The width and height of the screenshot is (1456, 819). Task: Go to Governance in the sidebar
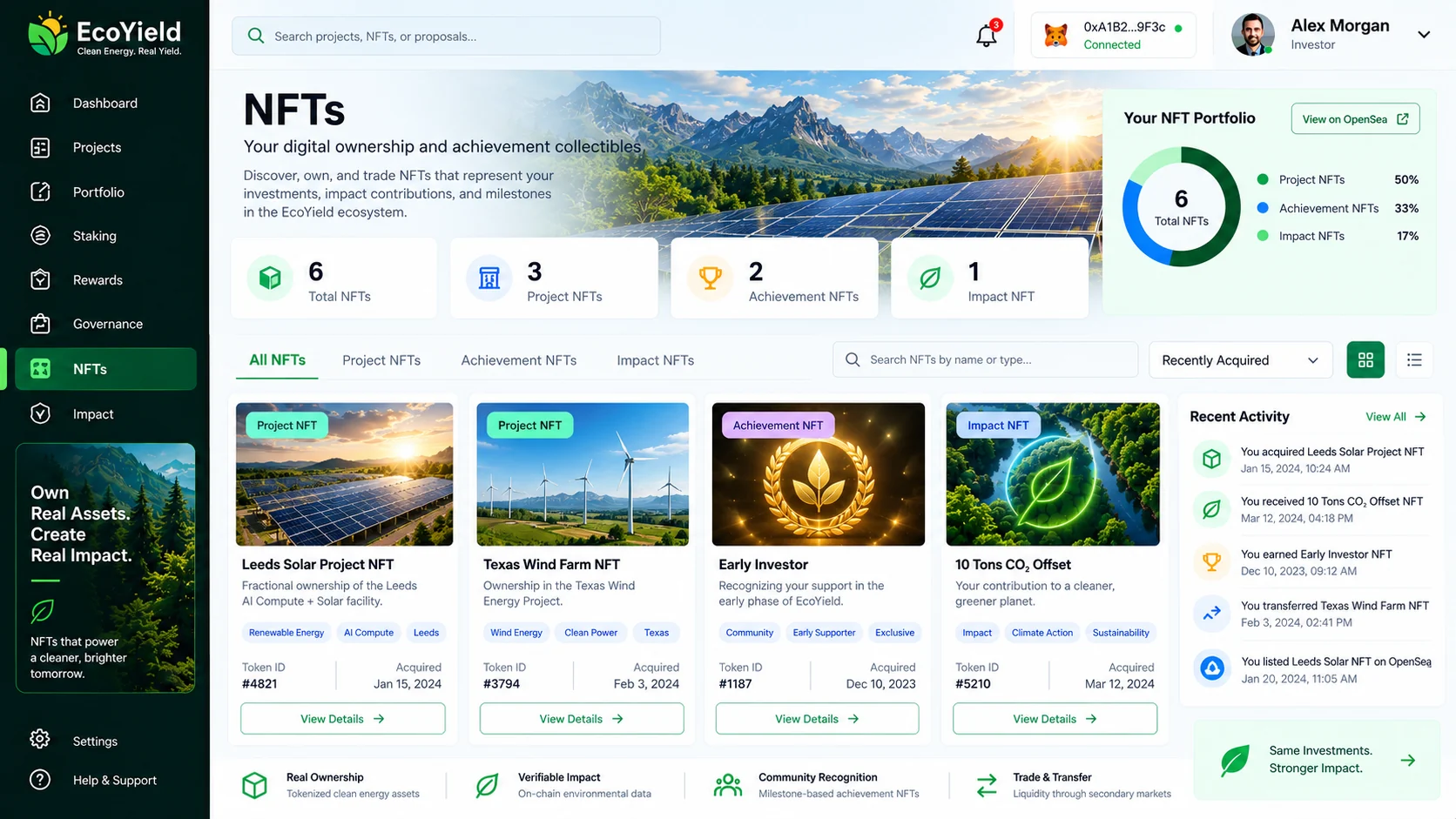105,324
